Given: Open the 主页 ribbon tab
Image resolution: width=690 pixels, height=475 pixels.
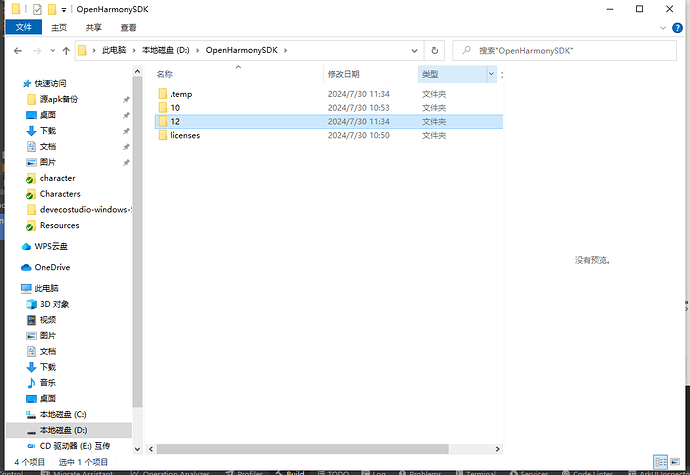Looking at the screenshot, I should (x=59, y=28).
